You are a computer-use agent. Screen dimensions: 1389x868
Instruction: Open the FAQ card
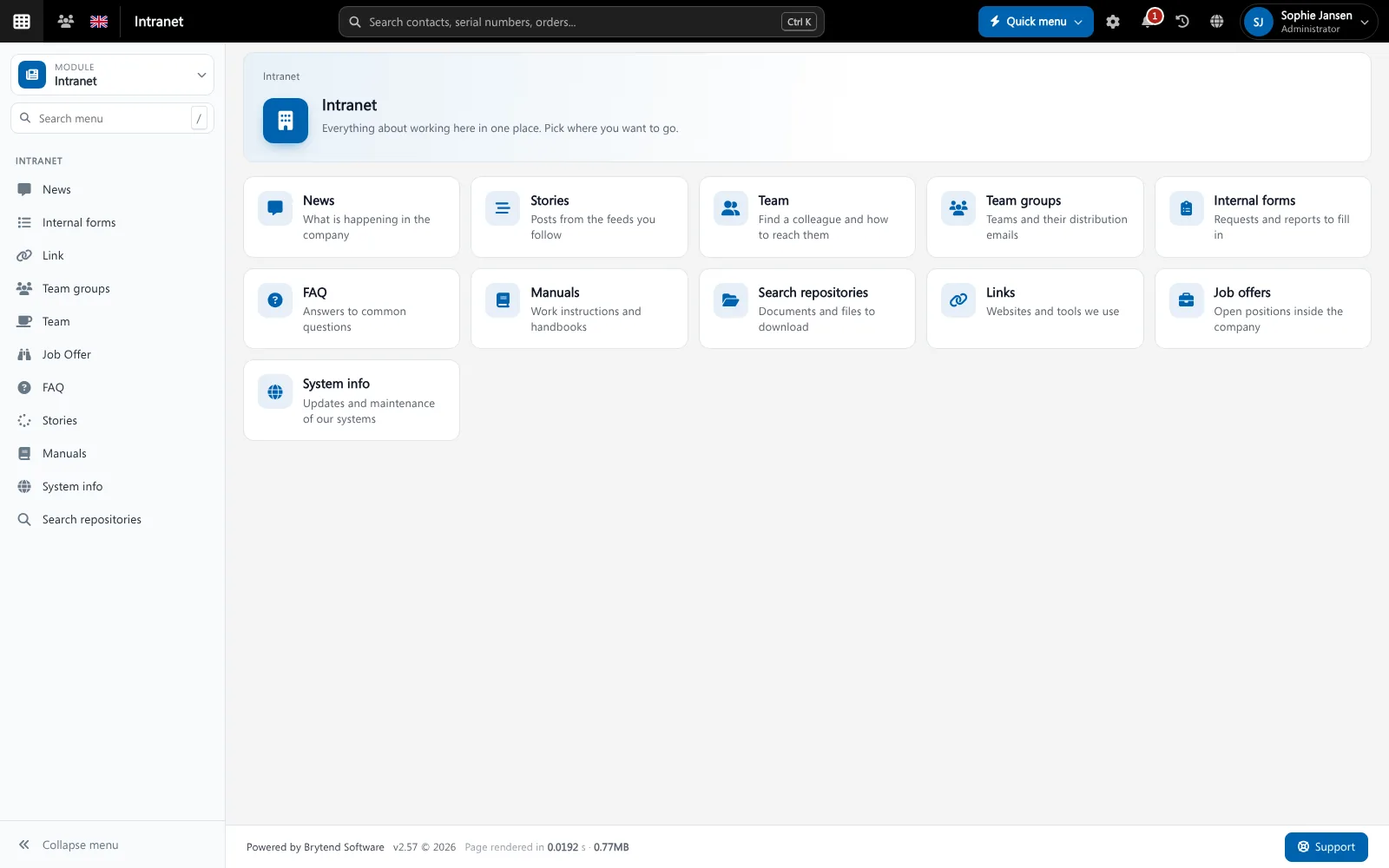point(352,309)
